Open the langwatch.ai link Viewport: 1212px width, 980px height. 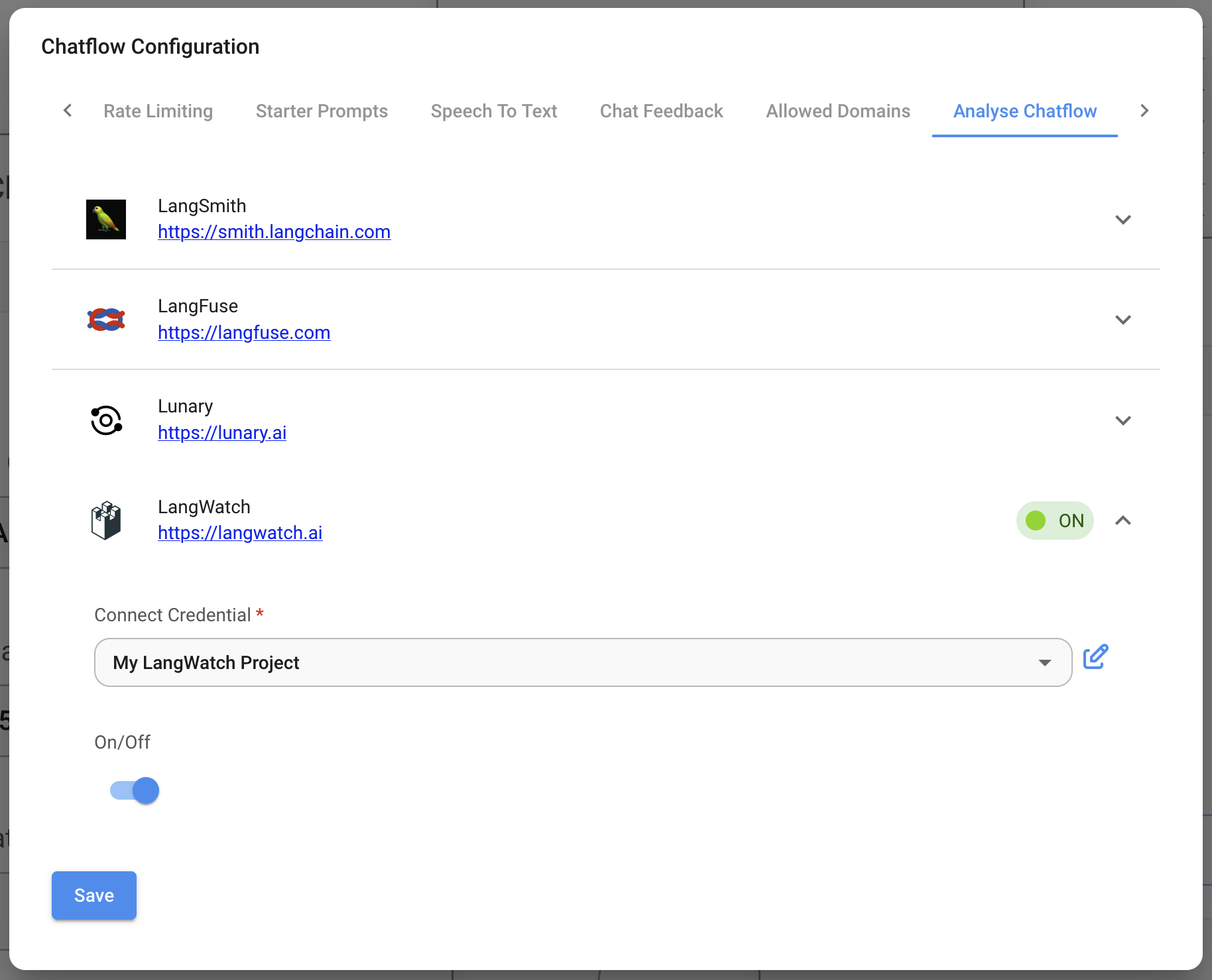(240, 532)
